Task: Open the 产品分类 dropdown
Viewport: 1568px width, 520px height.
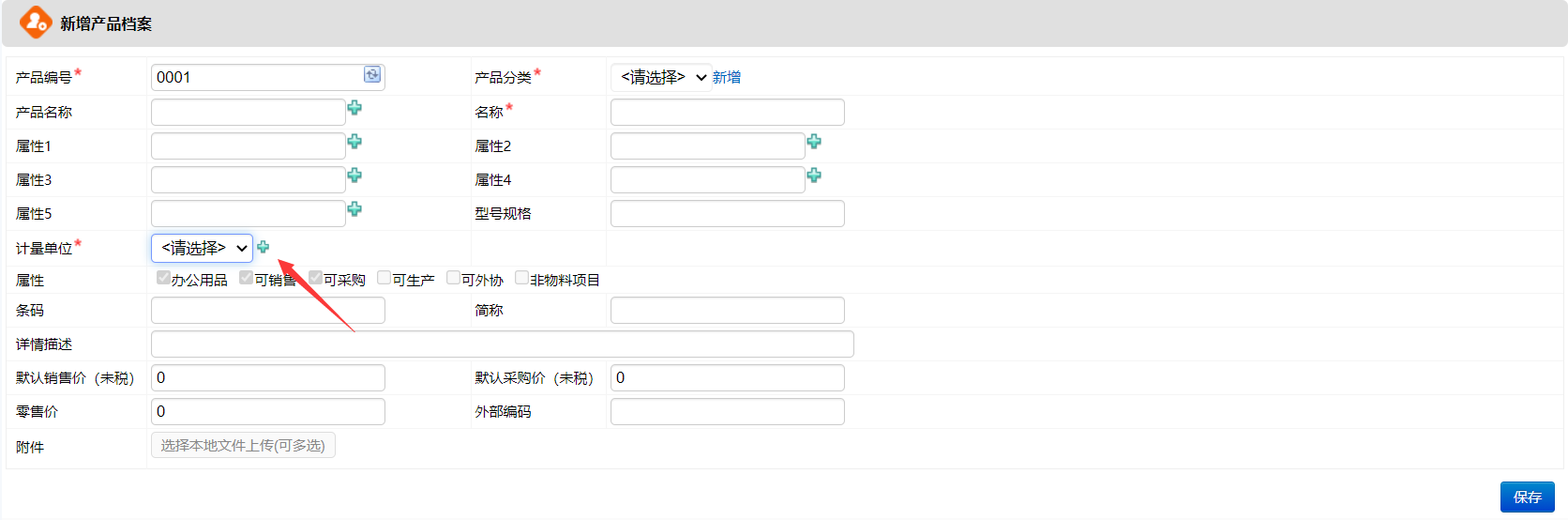Action: 661,77
